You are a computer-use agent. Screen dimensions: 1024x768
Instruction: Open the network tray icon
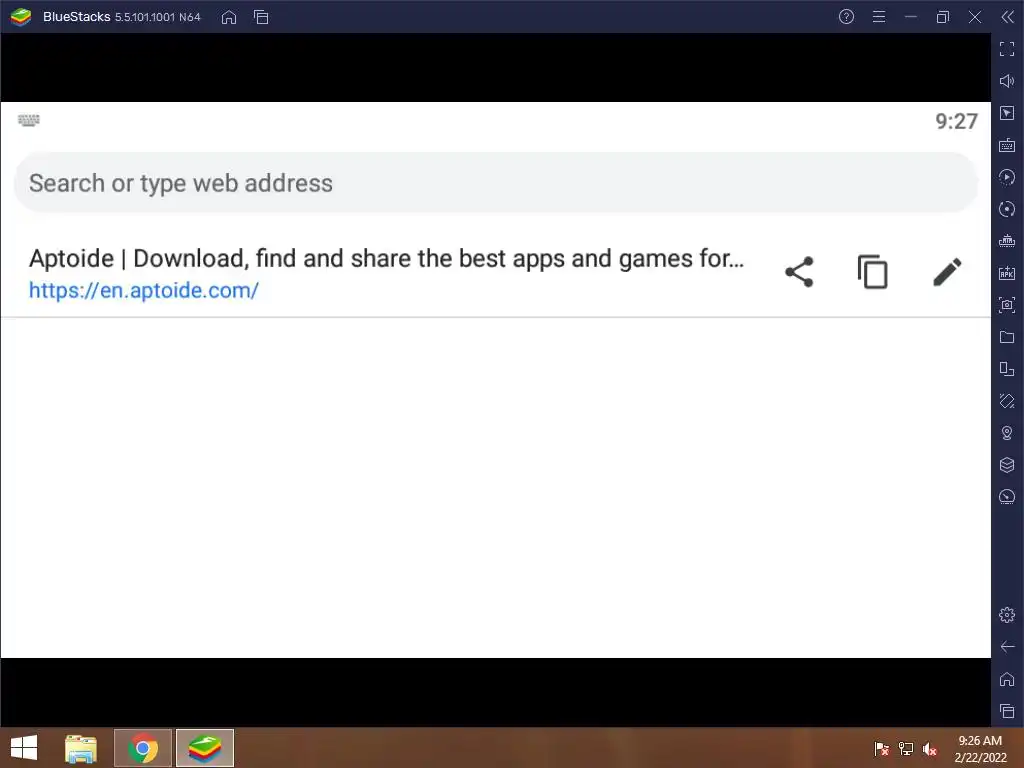click(906, 749)
